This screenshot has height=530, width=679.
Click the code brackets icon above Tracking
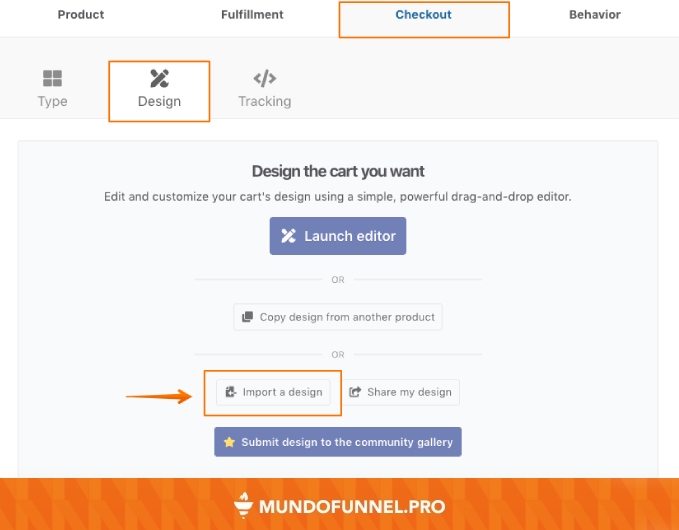(x=265, y=78)
